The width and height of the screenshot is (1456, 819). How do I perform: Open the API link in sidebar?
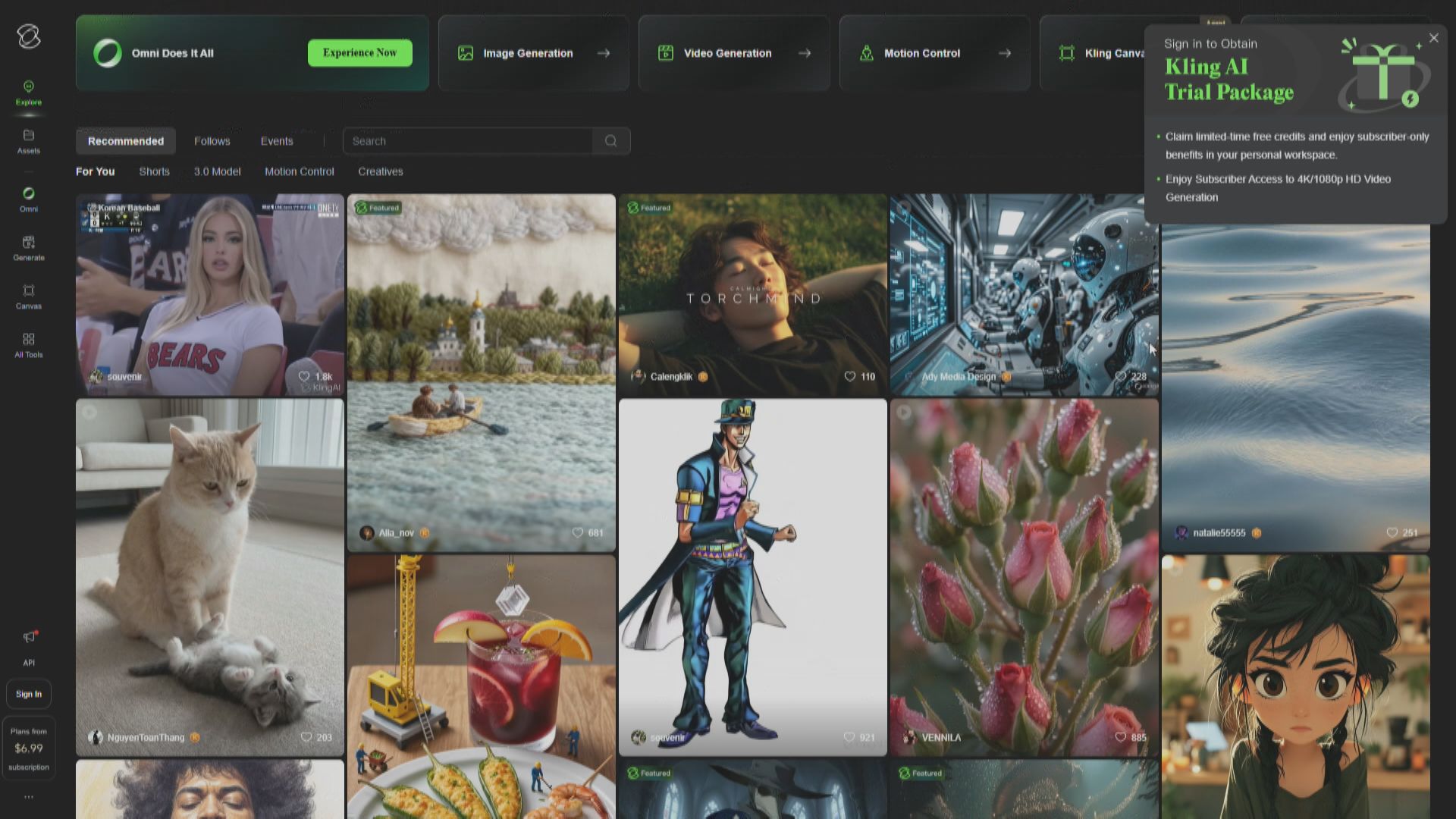29,663
